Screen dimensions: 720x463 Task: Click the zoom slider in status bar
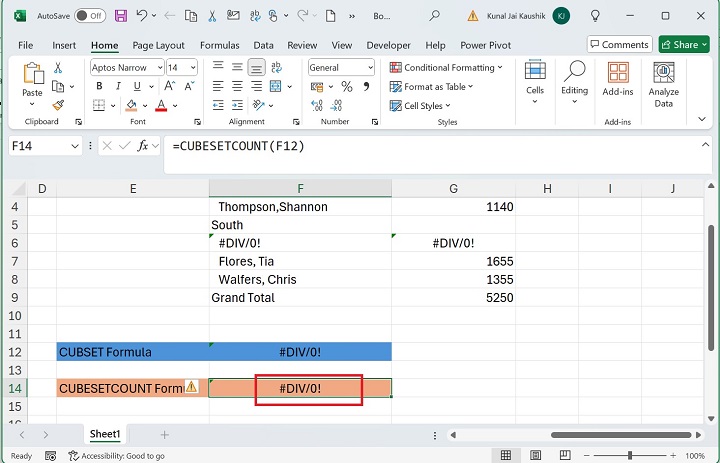tap(630, 456)
